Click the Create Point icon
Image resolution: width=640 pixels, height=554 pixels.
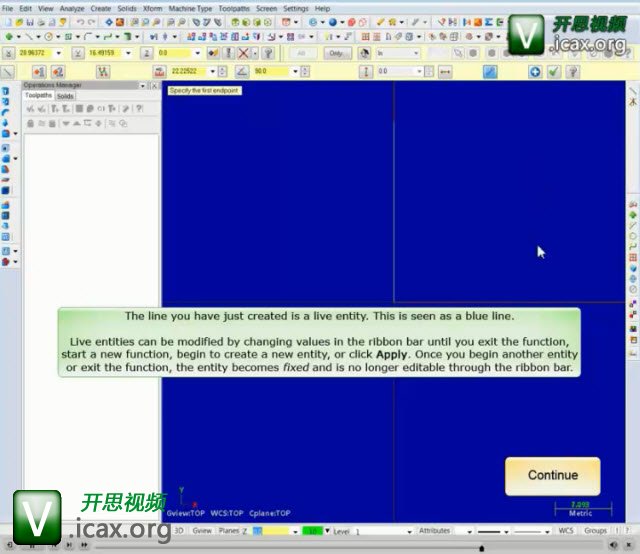[9, 37]
